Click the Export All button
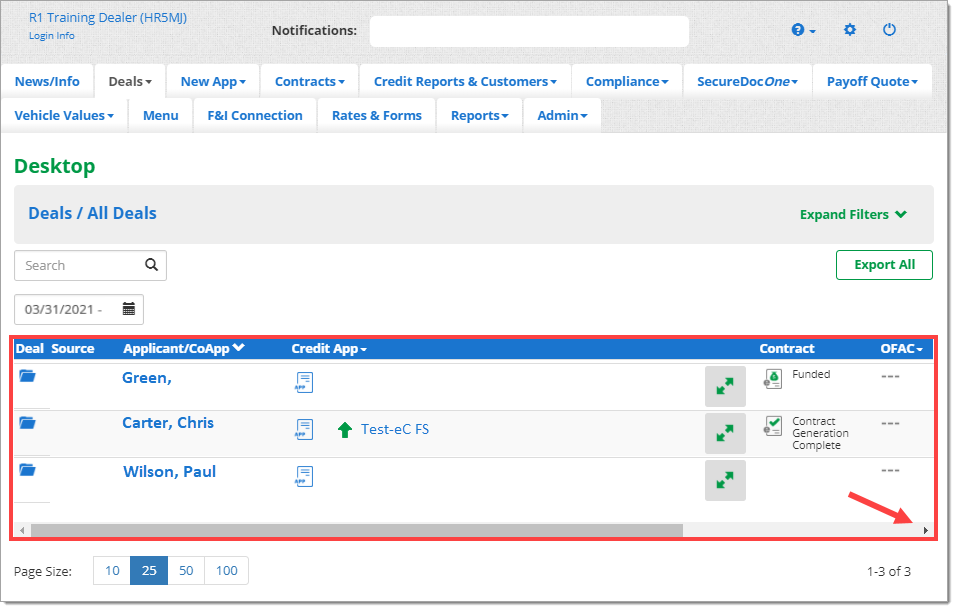This screenshot has width=955, height=609. point(884,265)
